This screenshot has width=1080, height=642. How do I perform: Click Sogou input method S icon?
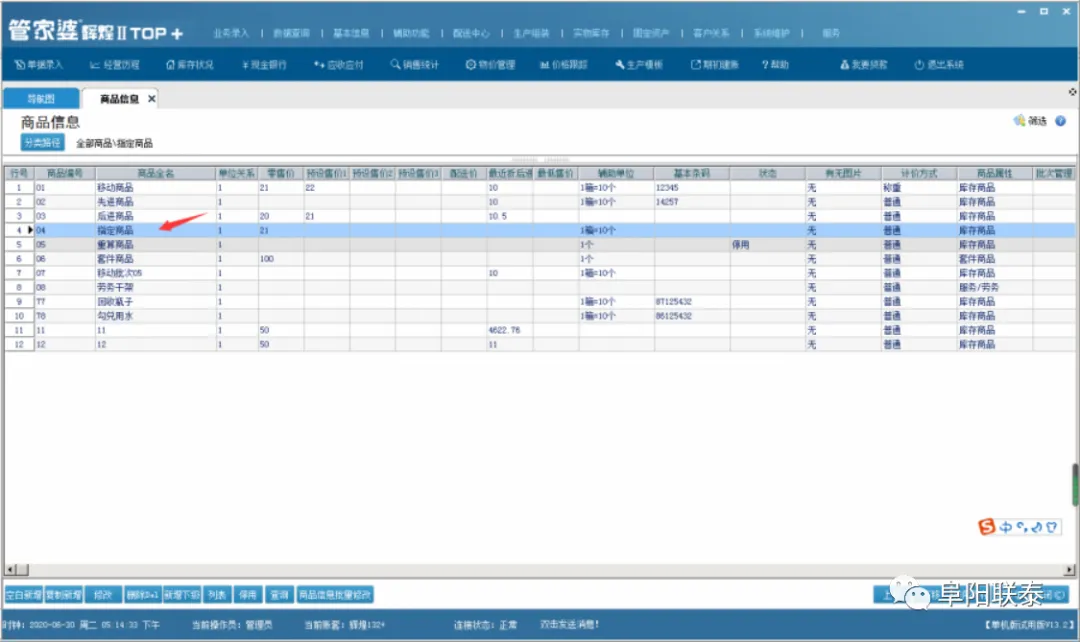[986, 527]
